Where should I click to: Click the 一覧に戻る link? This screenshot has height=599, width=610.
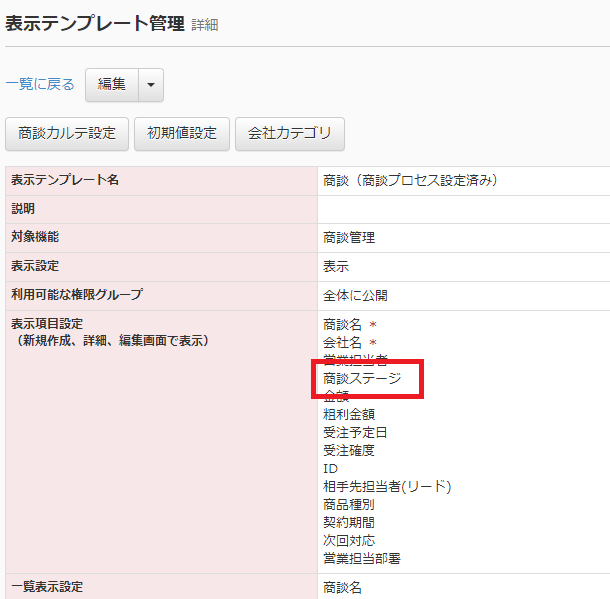[x=40, y=84]
